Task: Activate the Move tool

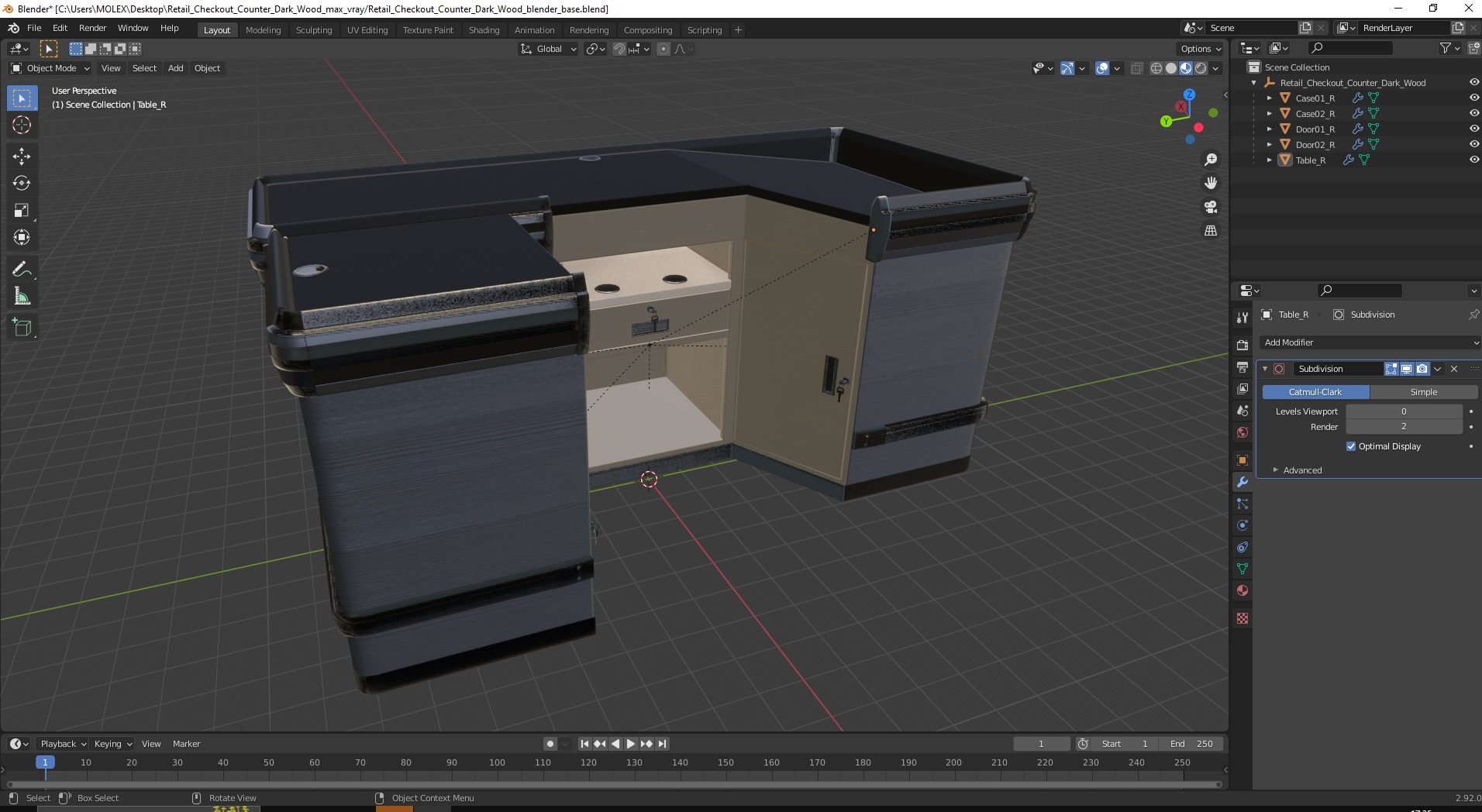Action: point(22,157)
